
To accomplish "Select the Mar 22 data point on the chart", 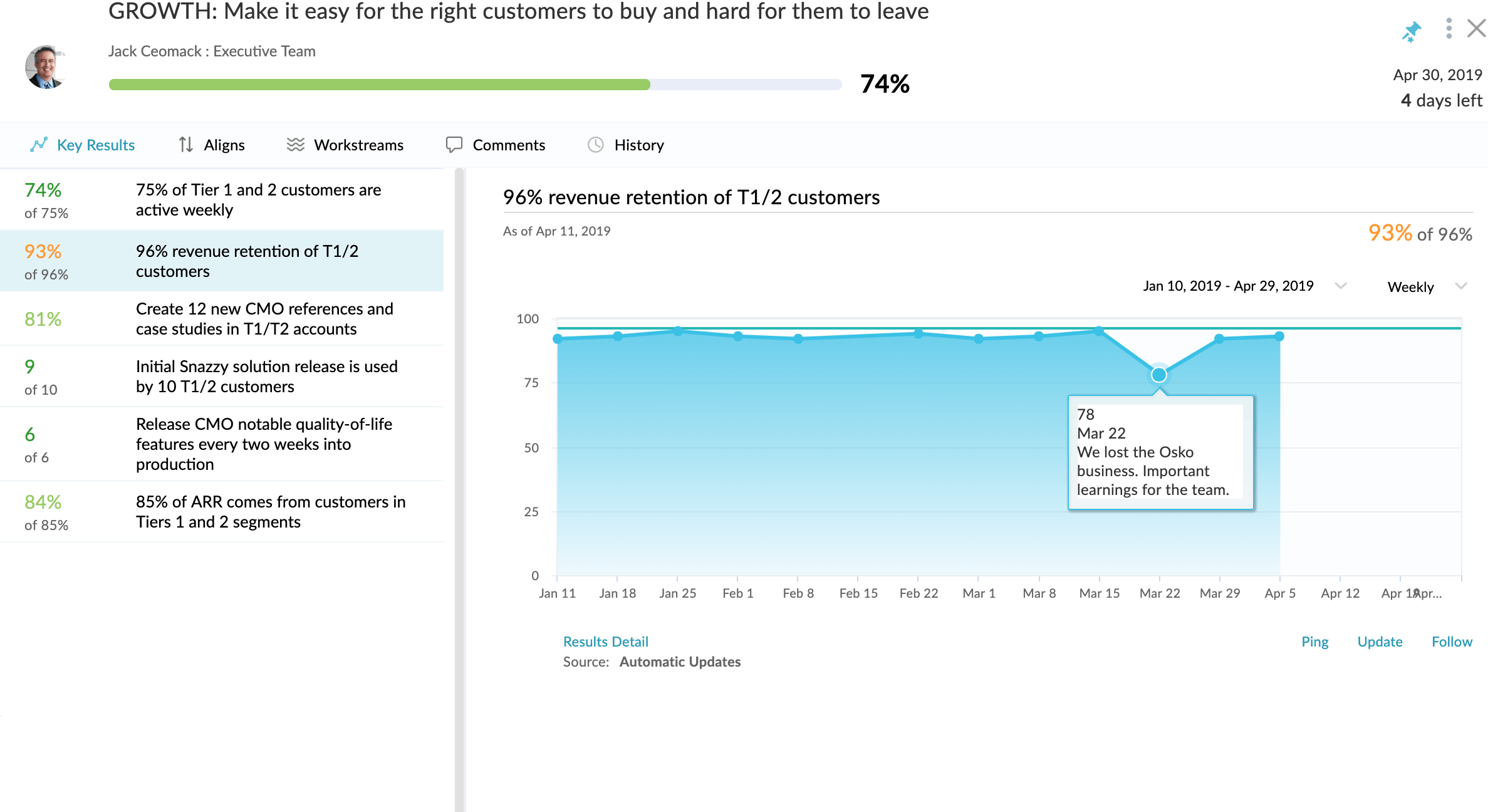I will 1158,375.
